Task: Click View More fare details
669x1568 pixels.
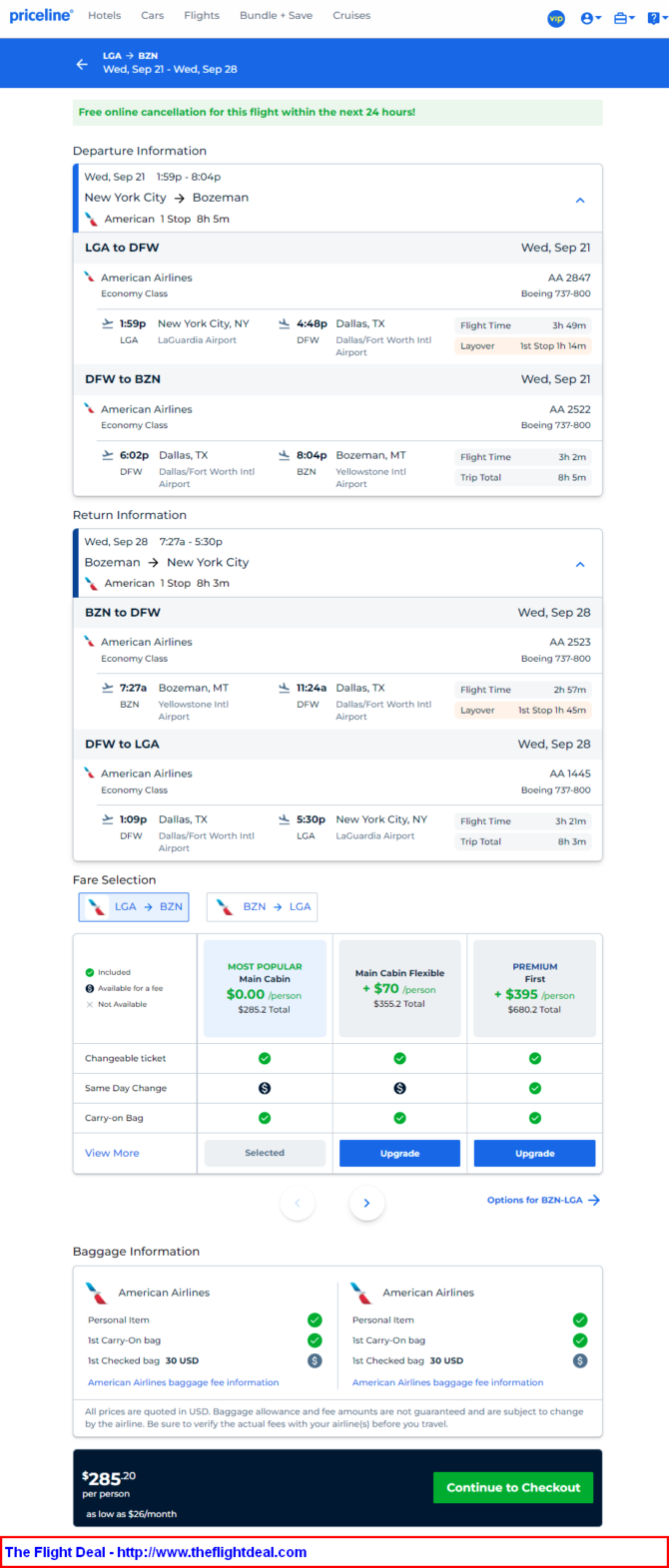Action: click(112, 1153)
